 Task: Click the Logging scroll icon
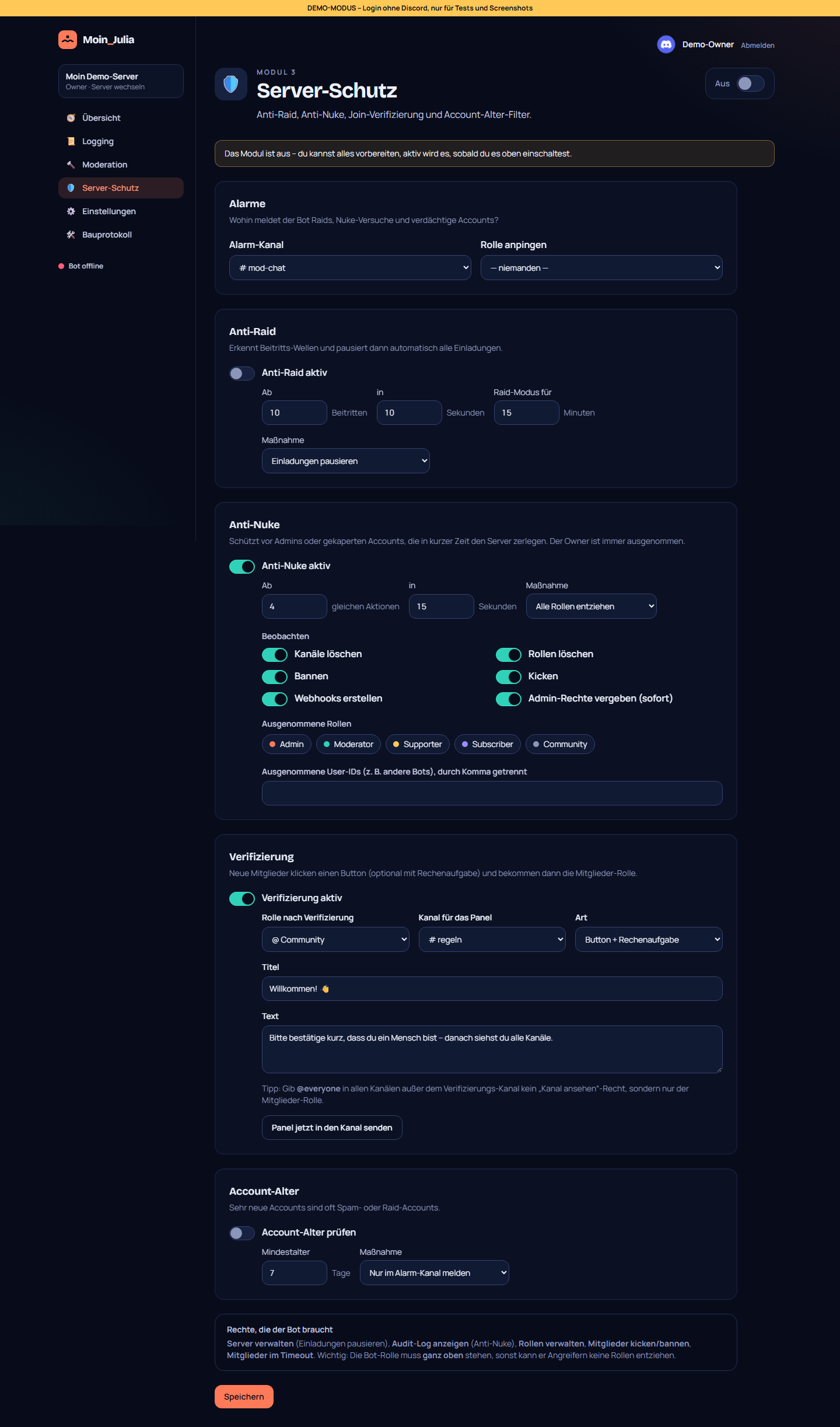click(71, 141)
